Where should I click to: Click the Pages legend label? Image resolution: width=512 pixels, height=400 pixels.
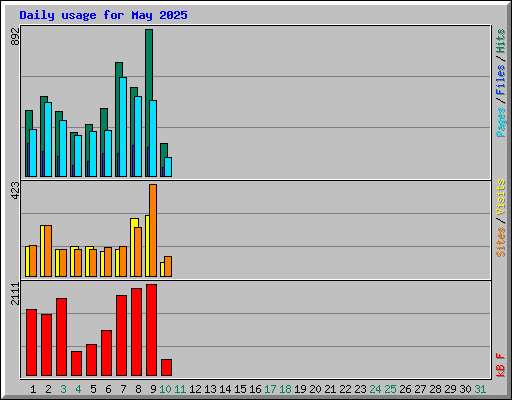coord(501,122)
